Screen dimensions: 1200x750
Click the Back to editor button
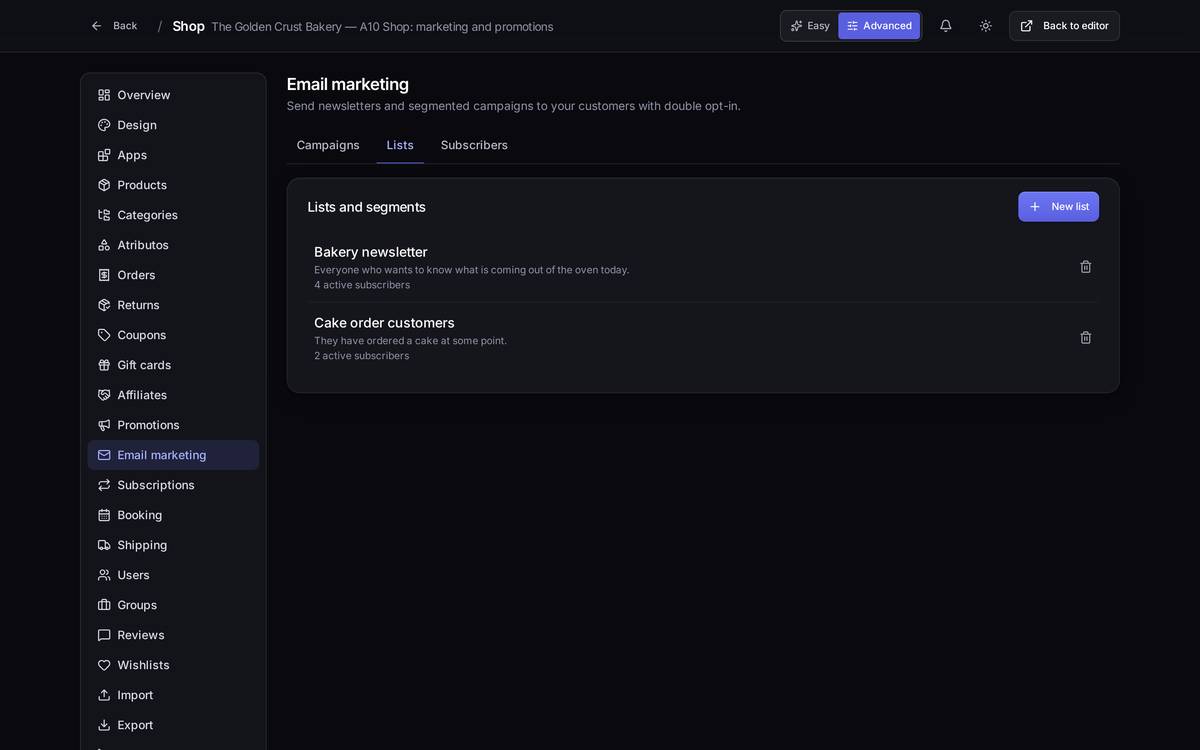pyautogui.click(x=1064, y=26)
